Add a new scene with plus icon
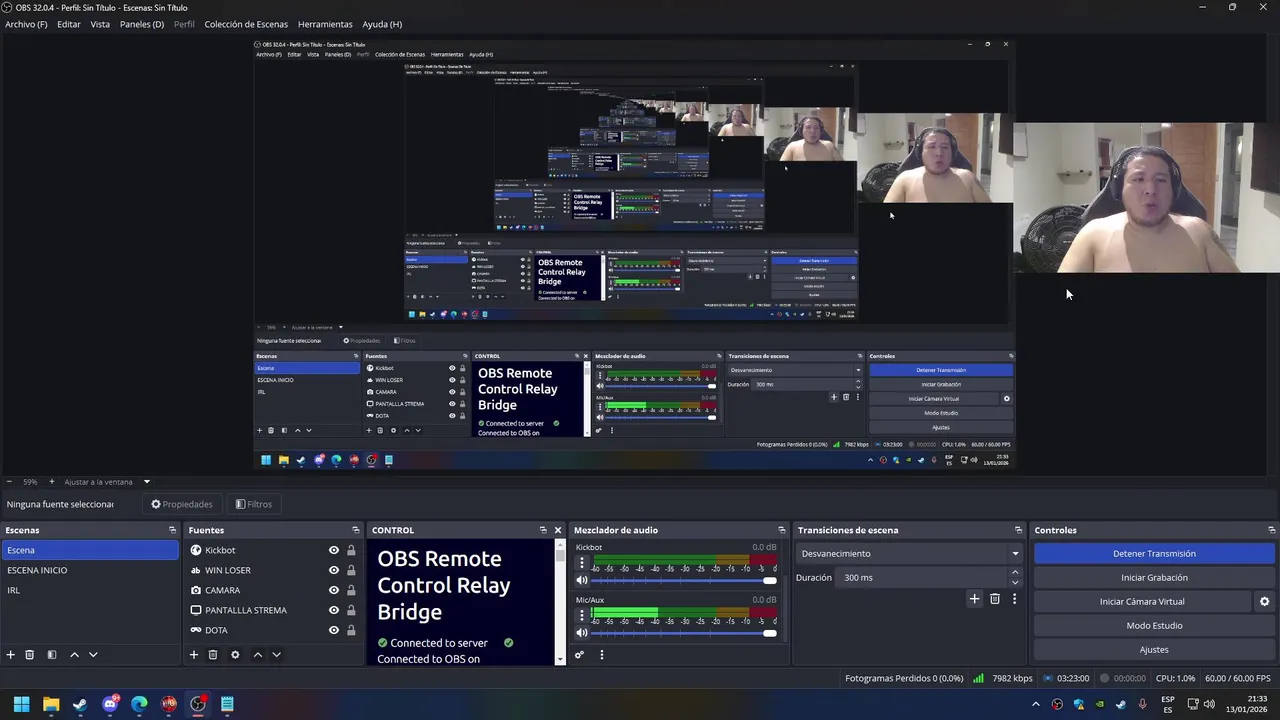Image resolution: width=1280 pixels, height=720 pixels. [11, 655]
